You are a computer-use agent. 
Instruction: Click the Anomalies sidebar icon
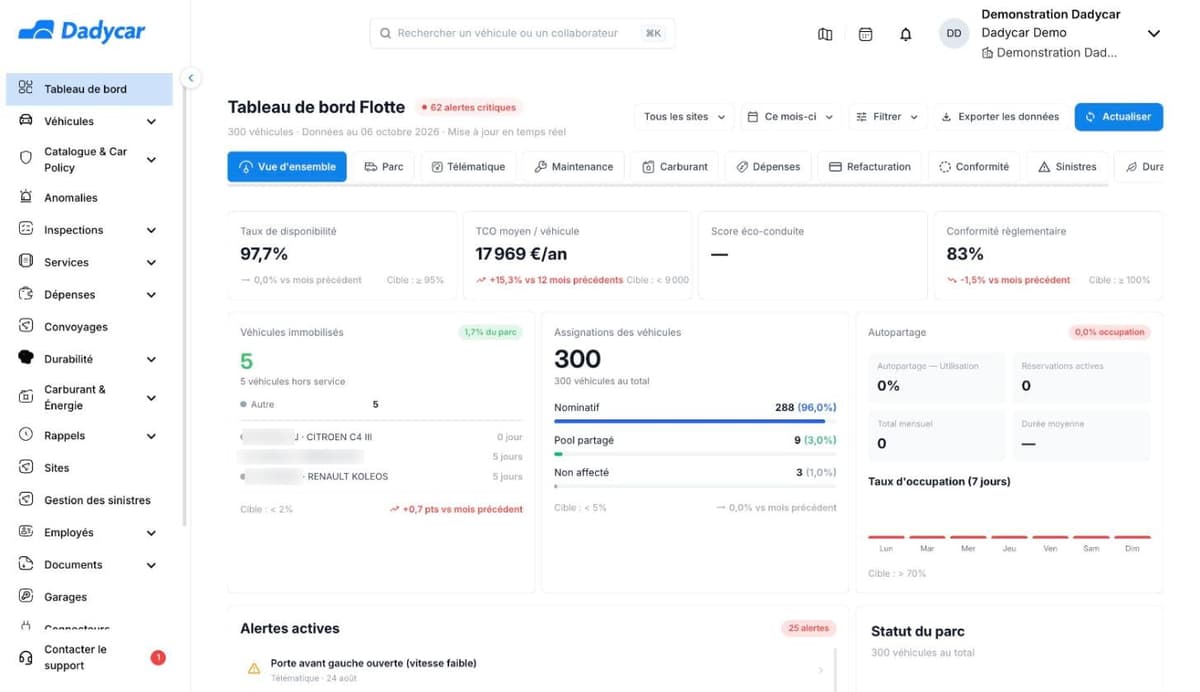pyautogui.click(x=26, y=197)
